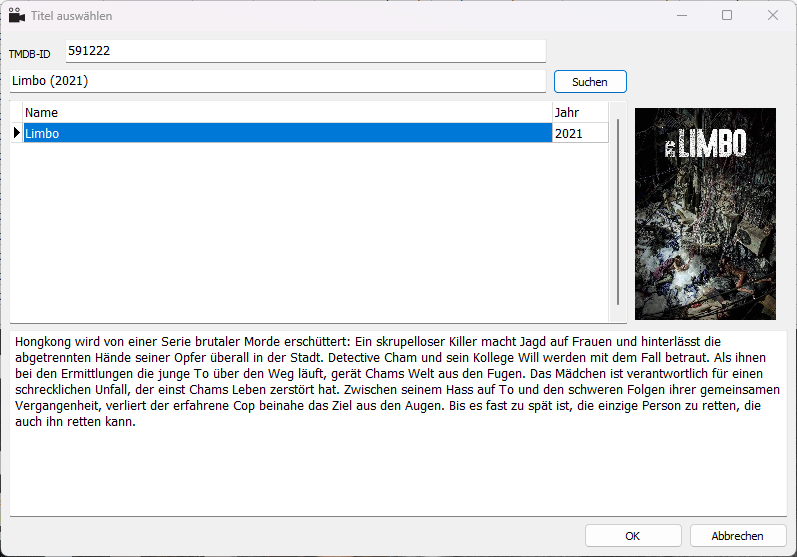Focus the TMDB-ID input field
The width and height of the screenshot is (797, 557).
click(x=305, y=51)
